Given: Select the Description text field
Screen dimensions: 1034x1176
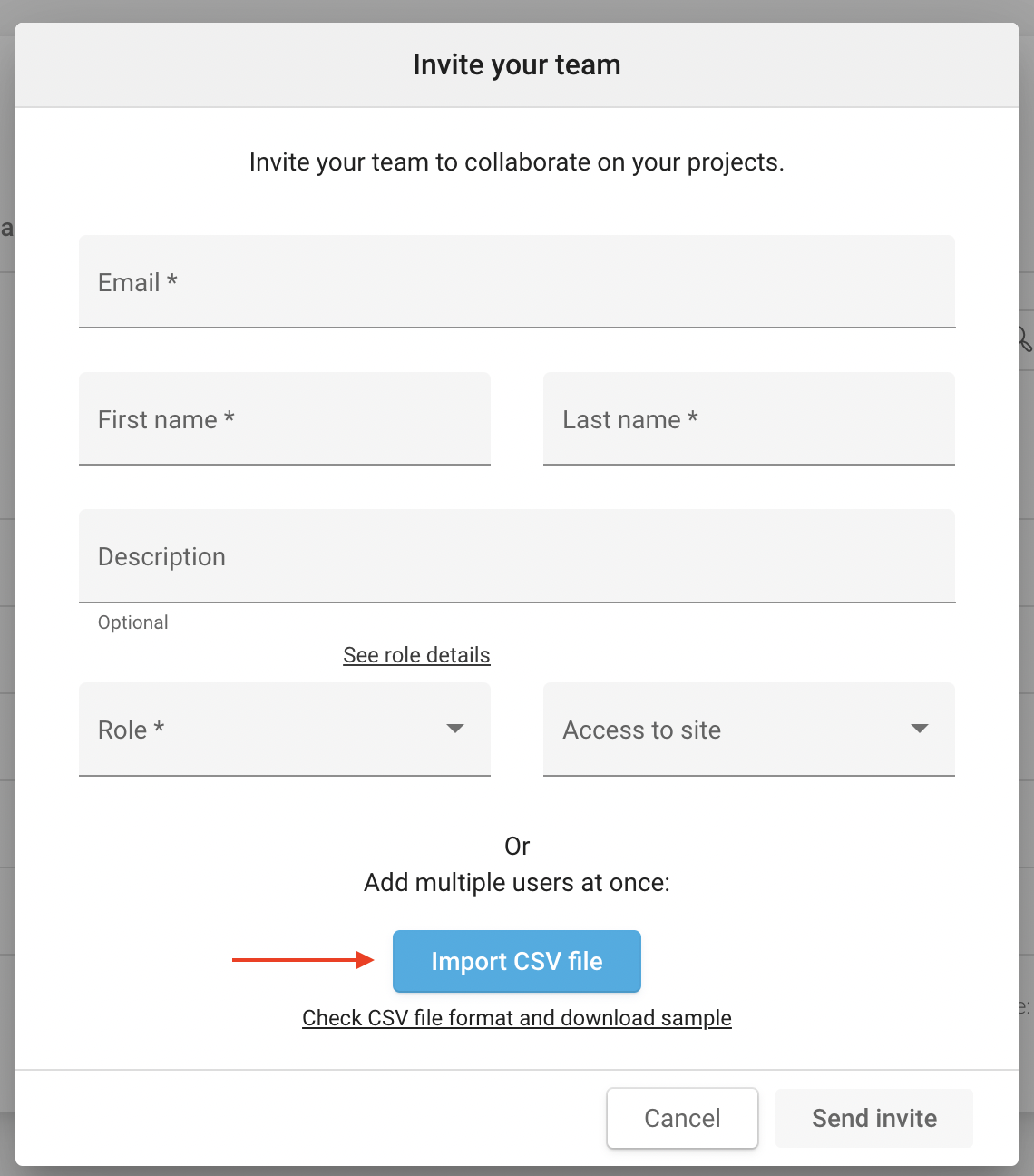Looking at the screenshot, I should tap(516, 556).
